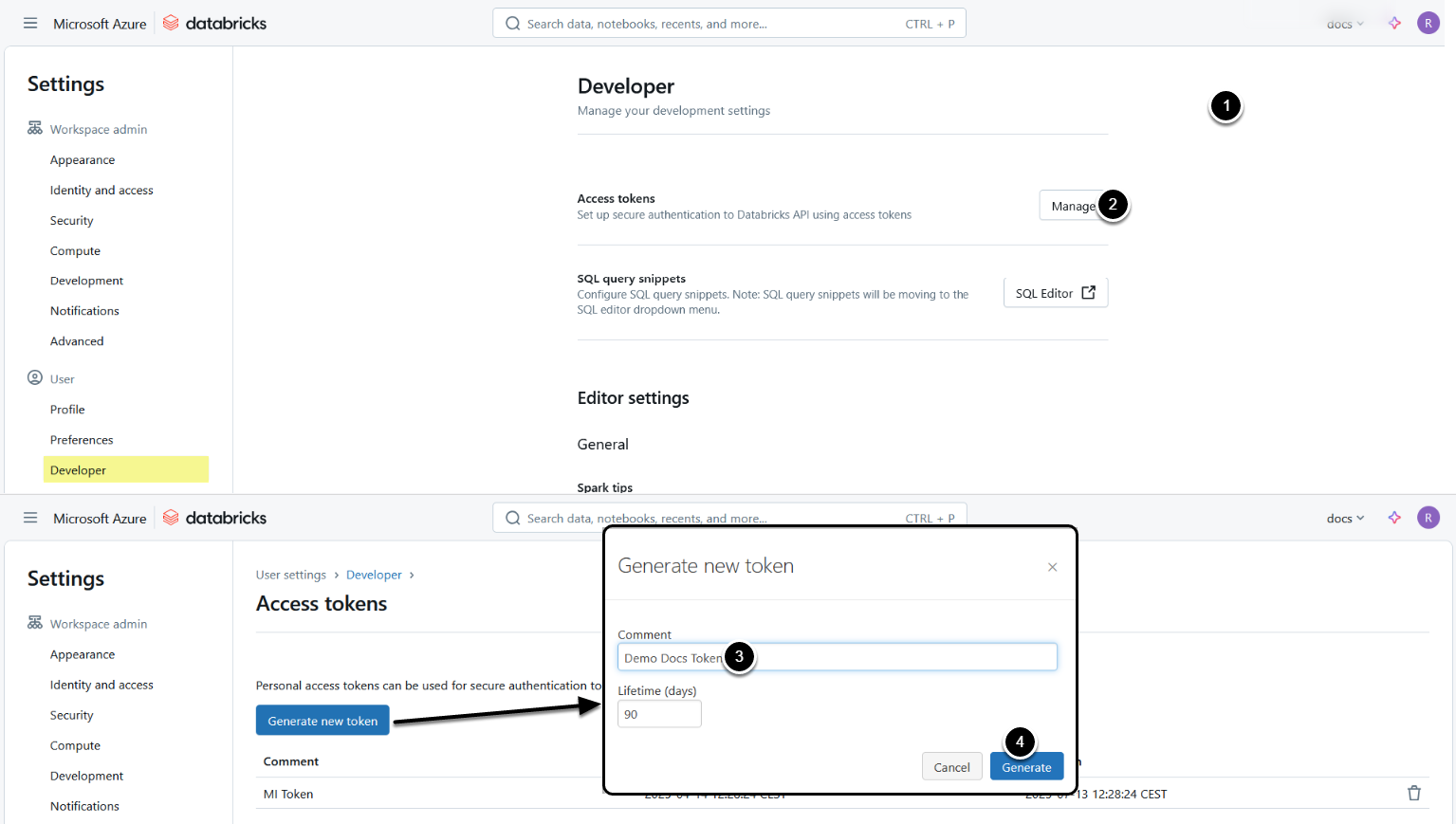Focus the search box above the Developer page
Screen dimensions: 1456x824
729,24
